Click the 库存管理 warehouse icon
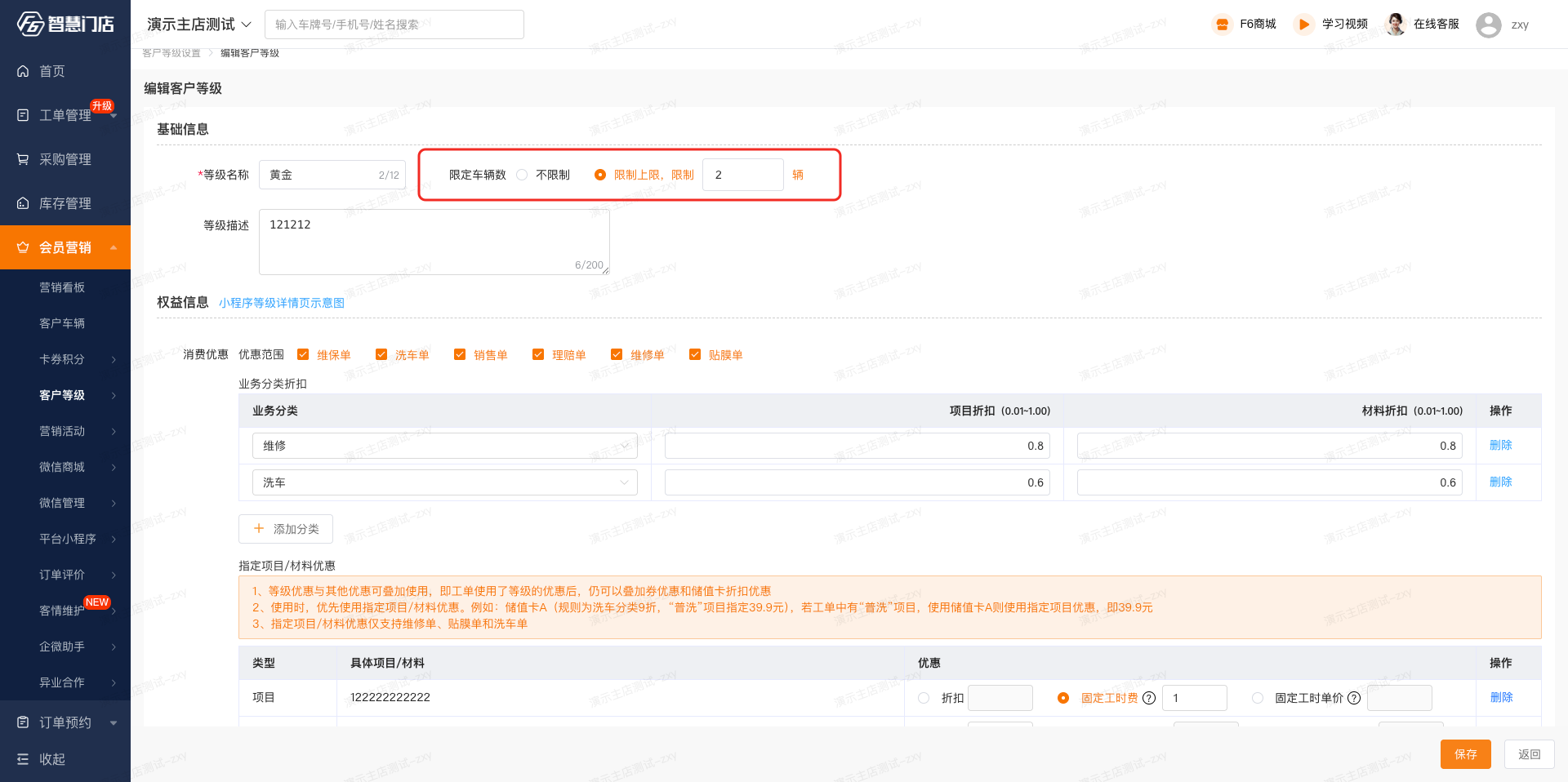 point(23,204)
